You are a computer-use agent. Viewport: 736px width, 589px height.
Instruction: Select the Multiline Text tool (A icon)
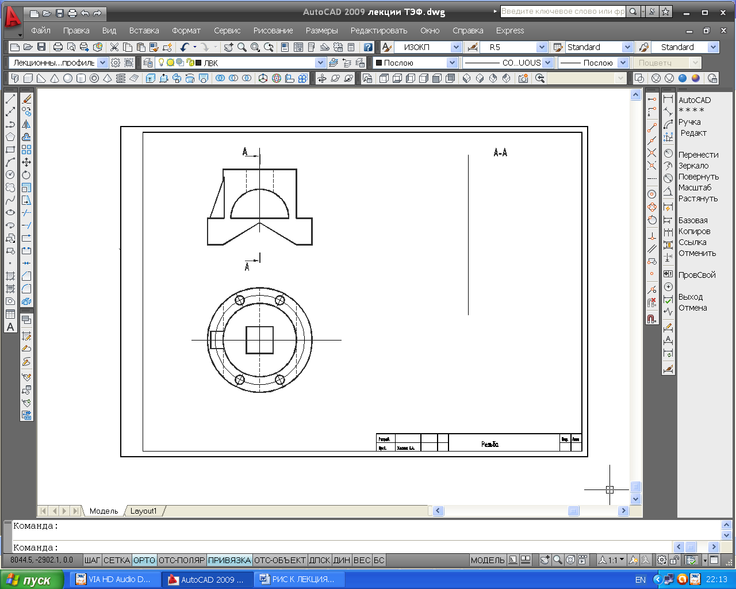pyautogui.click(x=11, y=327)
